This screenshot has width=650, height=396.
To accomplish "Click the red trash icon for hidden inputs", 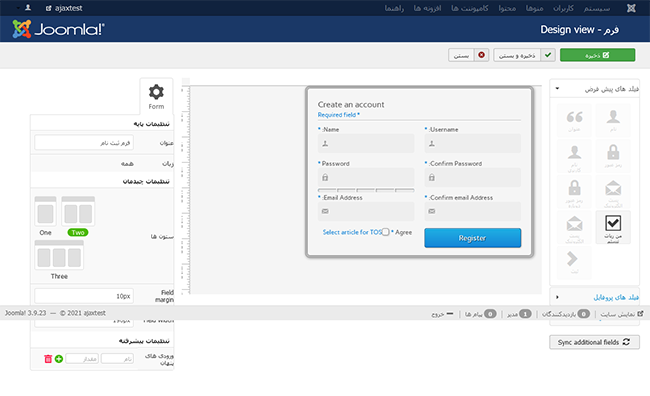I will click(48, 359).
